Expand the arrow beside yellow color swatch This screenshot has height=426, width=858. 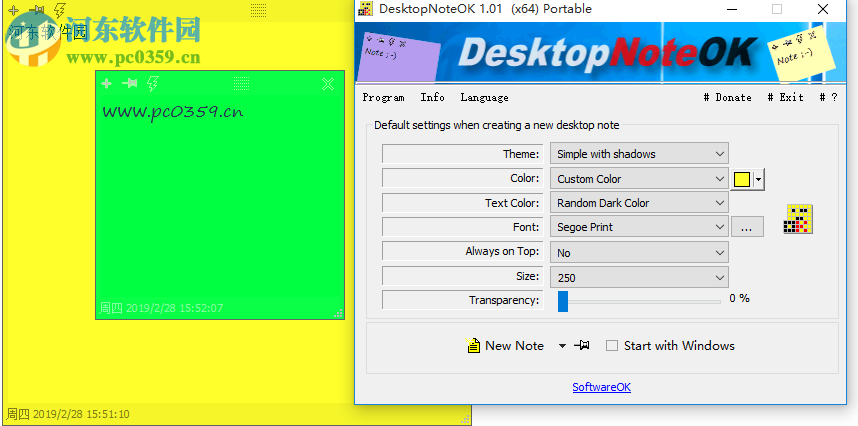tap(758, 179)
